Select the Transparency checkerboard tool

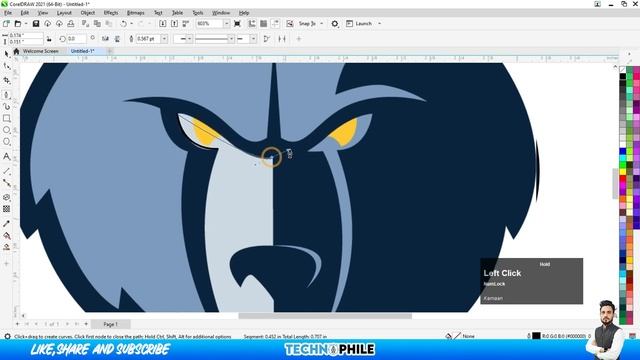7,209
